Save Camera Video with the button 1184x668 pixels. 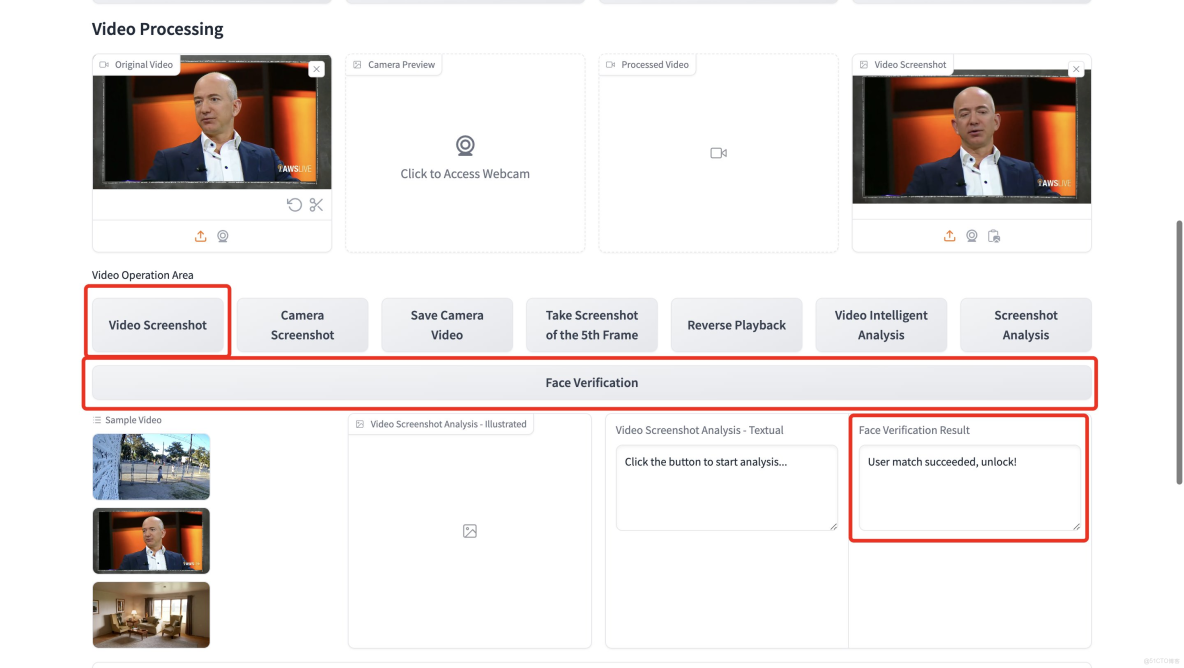click(x=446, y=324)
